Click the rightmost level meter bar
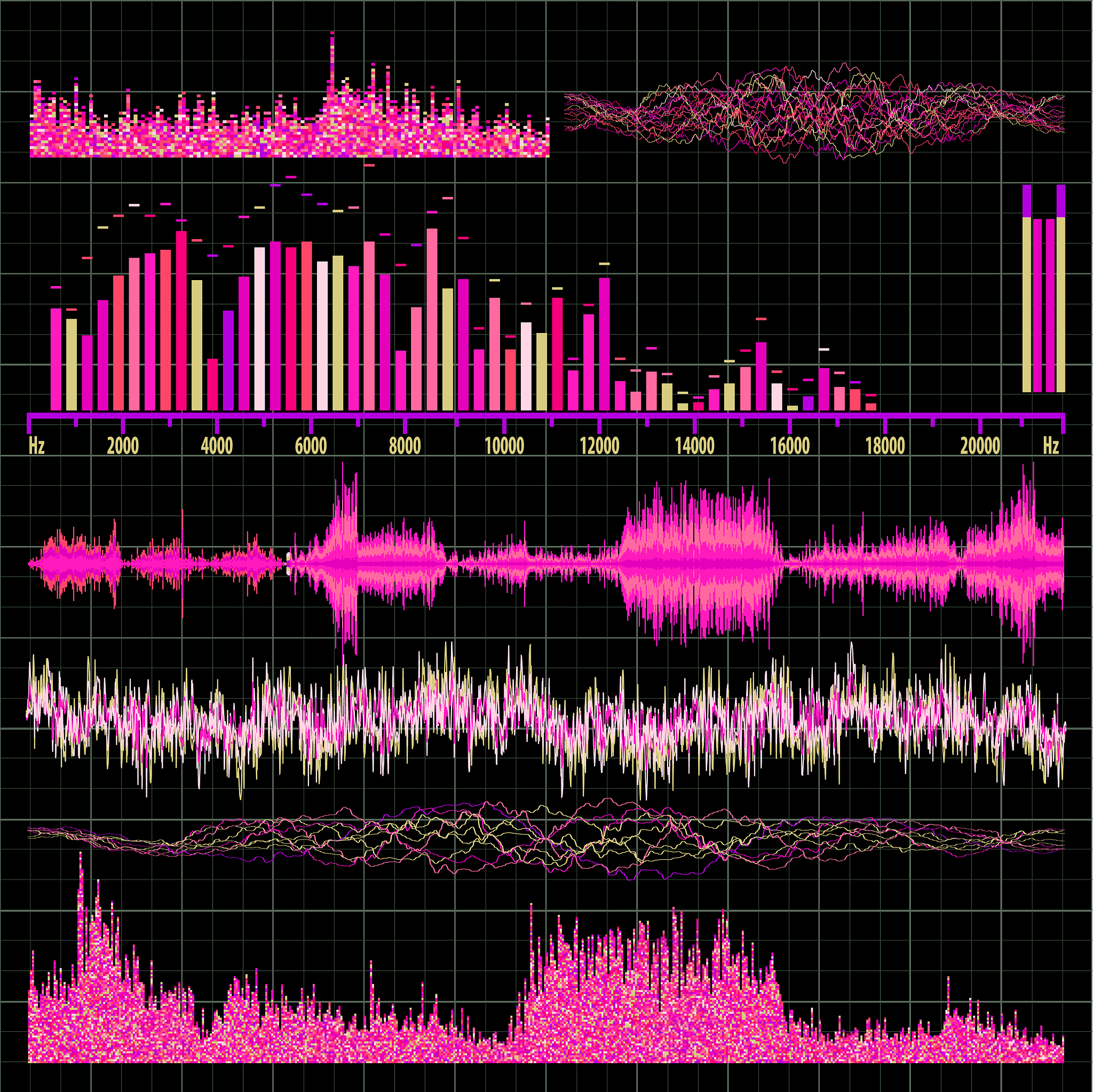The width and height of the screenshot is (1093, 1092). tap(1061, 289)
